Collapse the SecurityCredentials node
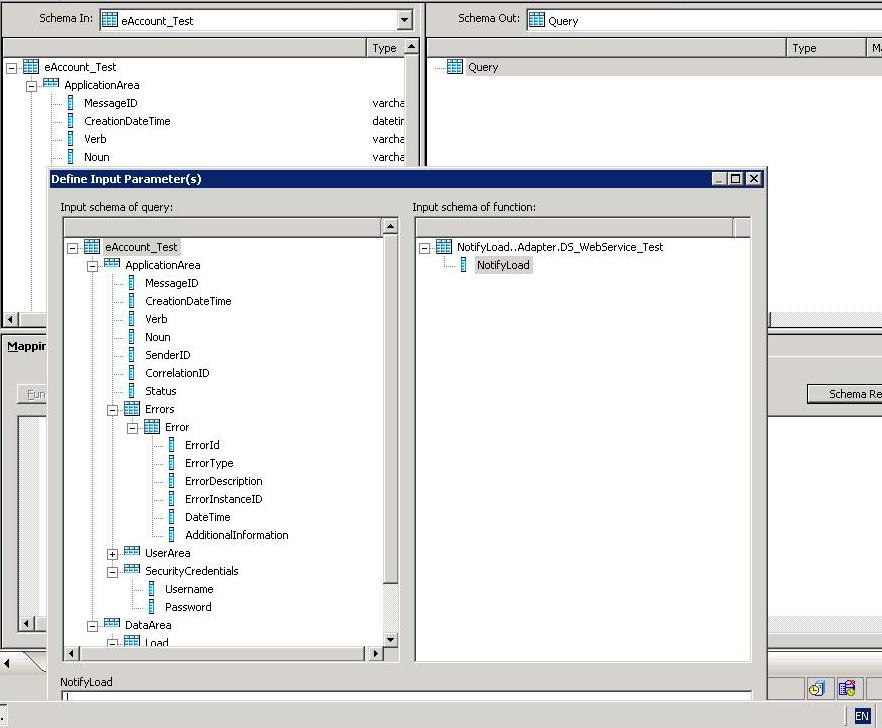 point(112,572)
